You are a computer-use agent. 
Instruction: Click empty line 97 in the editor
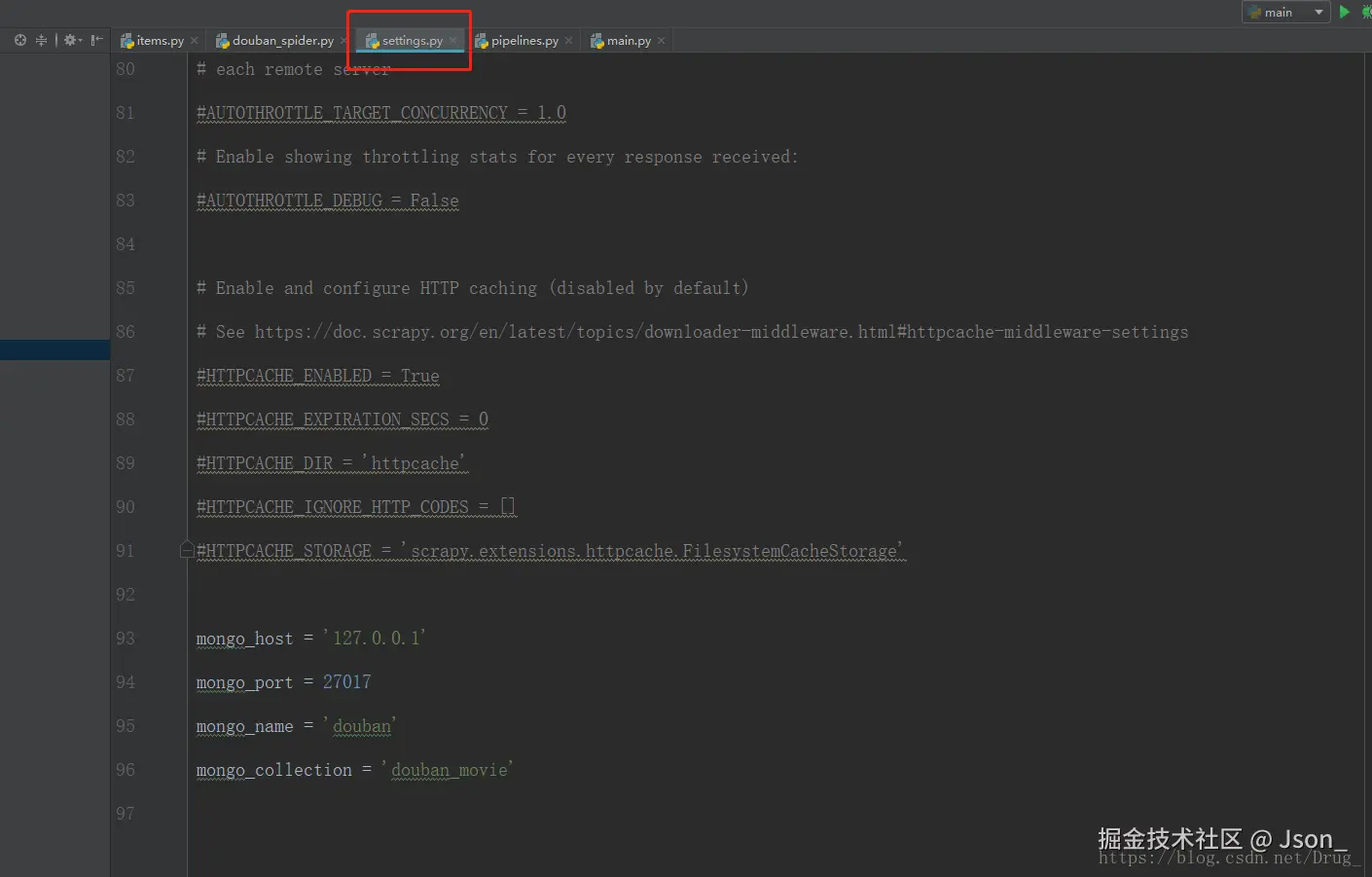774,814
